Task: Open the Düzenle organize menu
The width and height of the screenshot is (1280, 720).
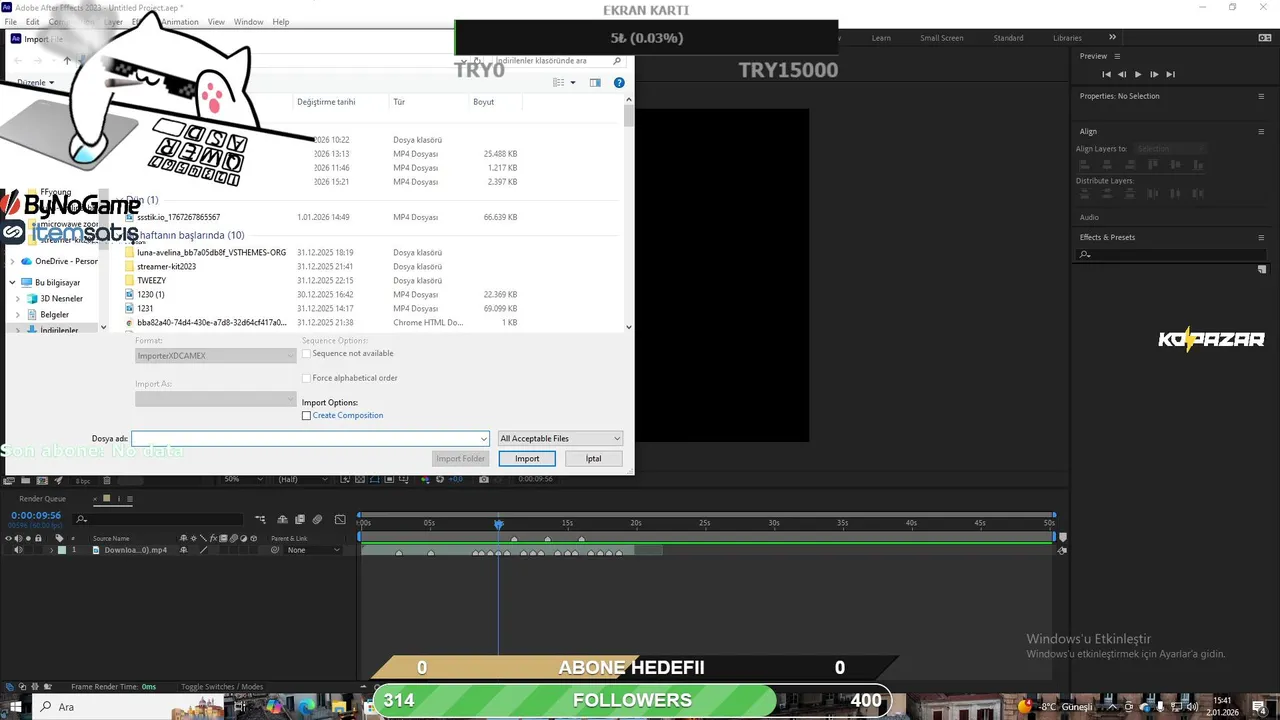Action: (x=35, y=82)
